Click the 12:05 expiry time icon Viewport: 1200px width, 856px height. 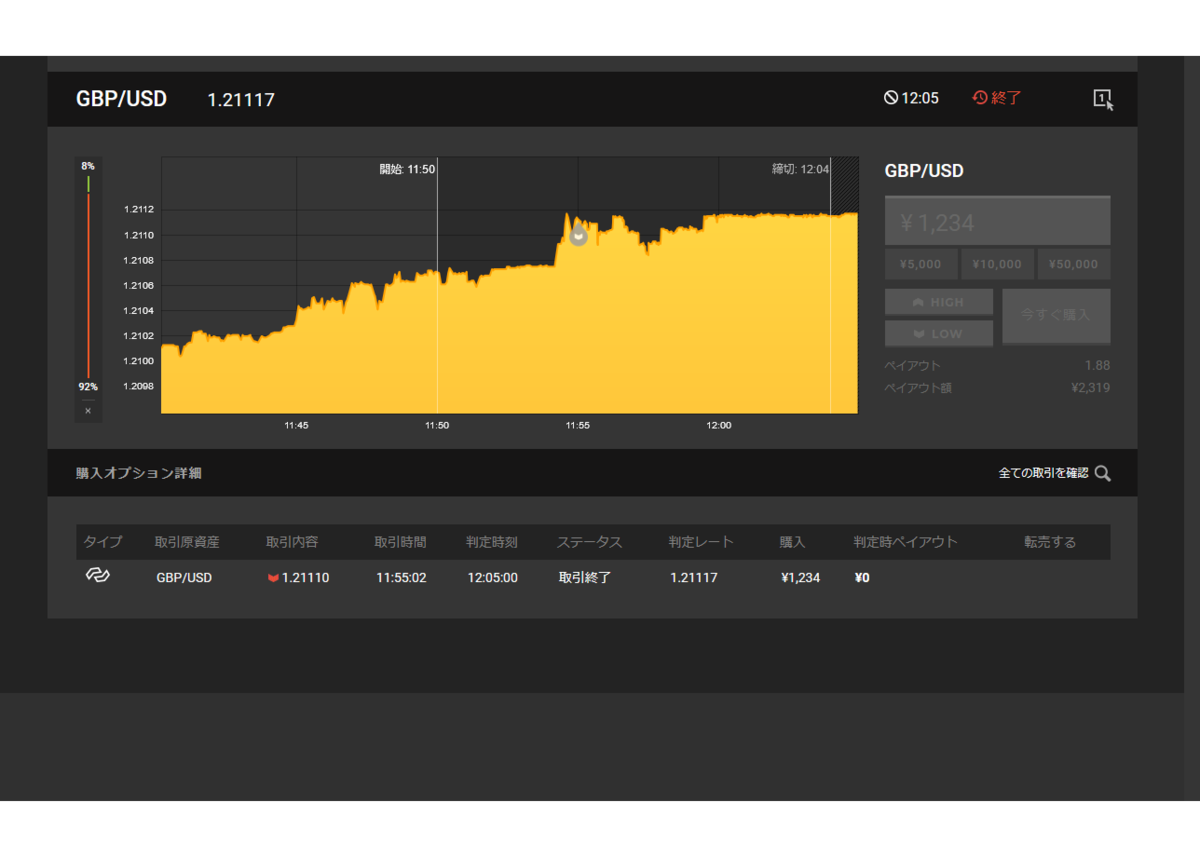[890, 98]
